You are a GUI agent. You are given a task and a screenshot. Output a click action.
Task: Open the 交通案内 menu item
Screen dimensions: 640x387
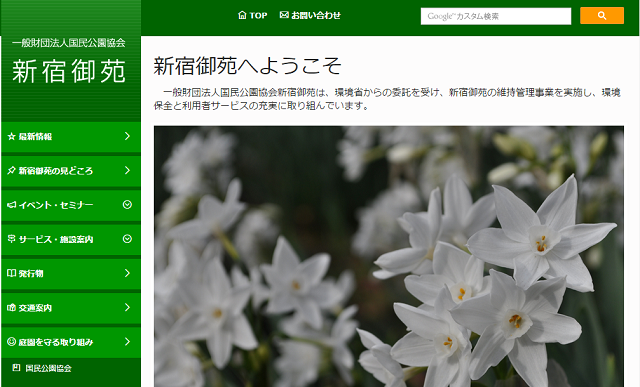click(x=71, y=308)
